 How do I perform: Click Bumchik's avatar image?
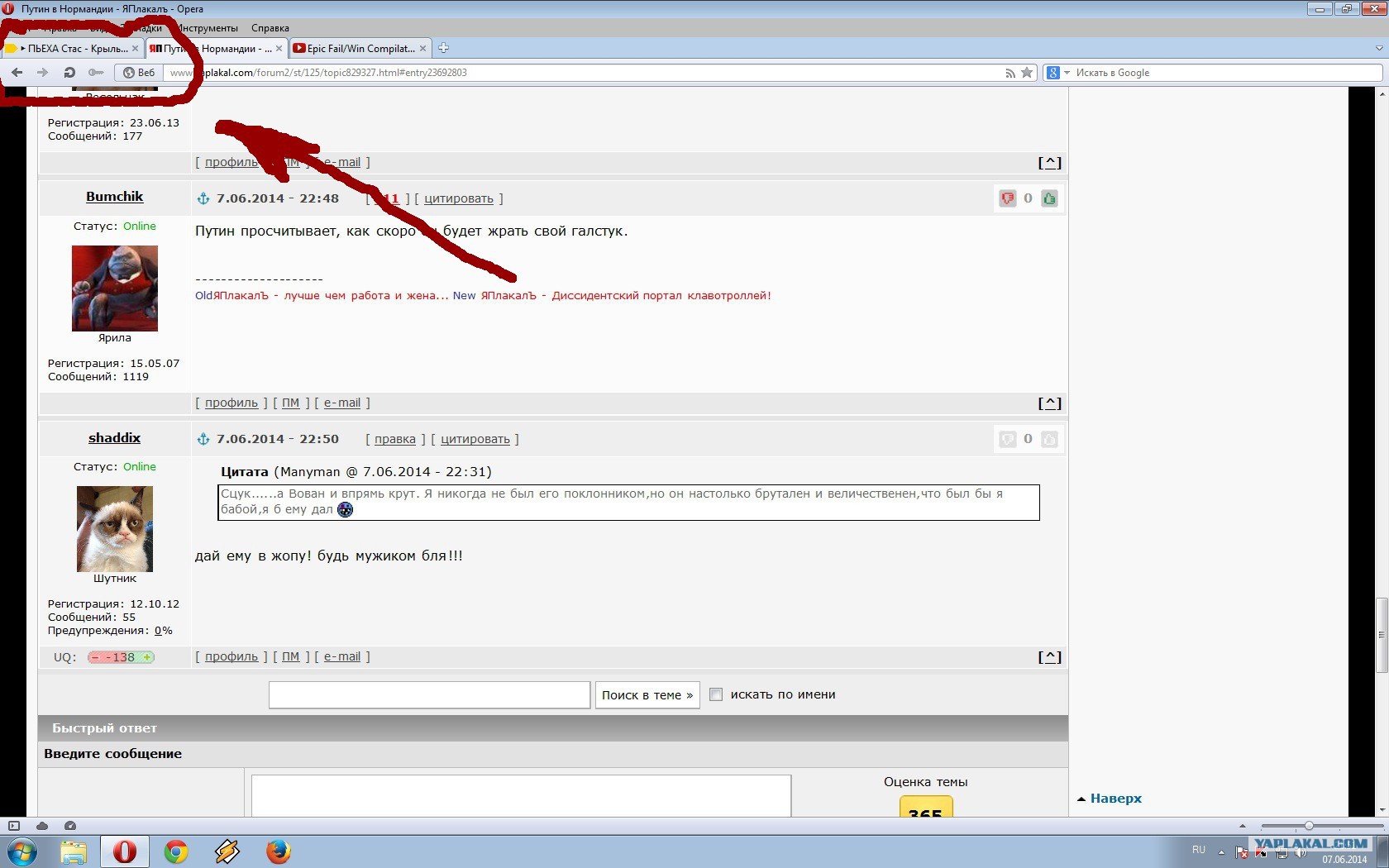(115, 289)
